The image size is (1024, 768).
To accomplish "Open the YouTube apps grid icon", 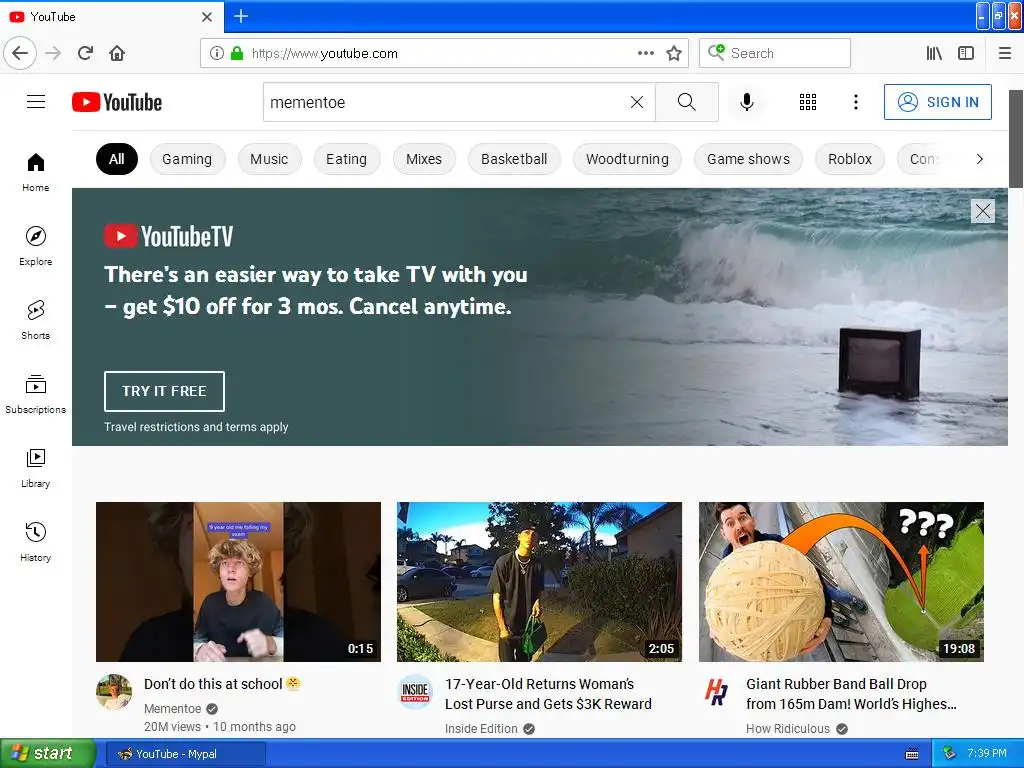I will point(808,102).
